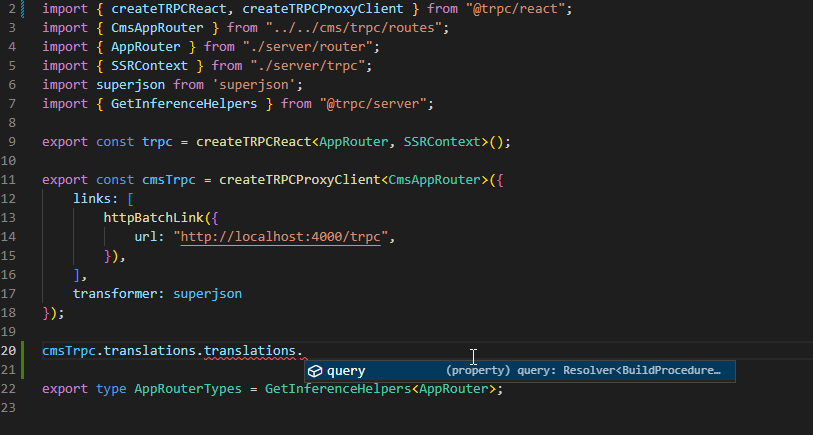Click the "./server/router" import path
Screen dimensions: 813x435
(307, 47)
